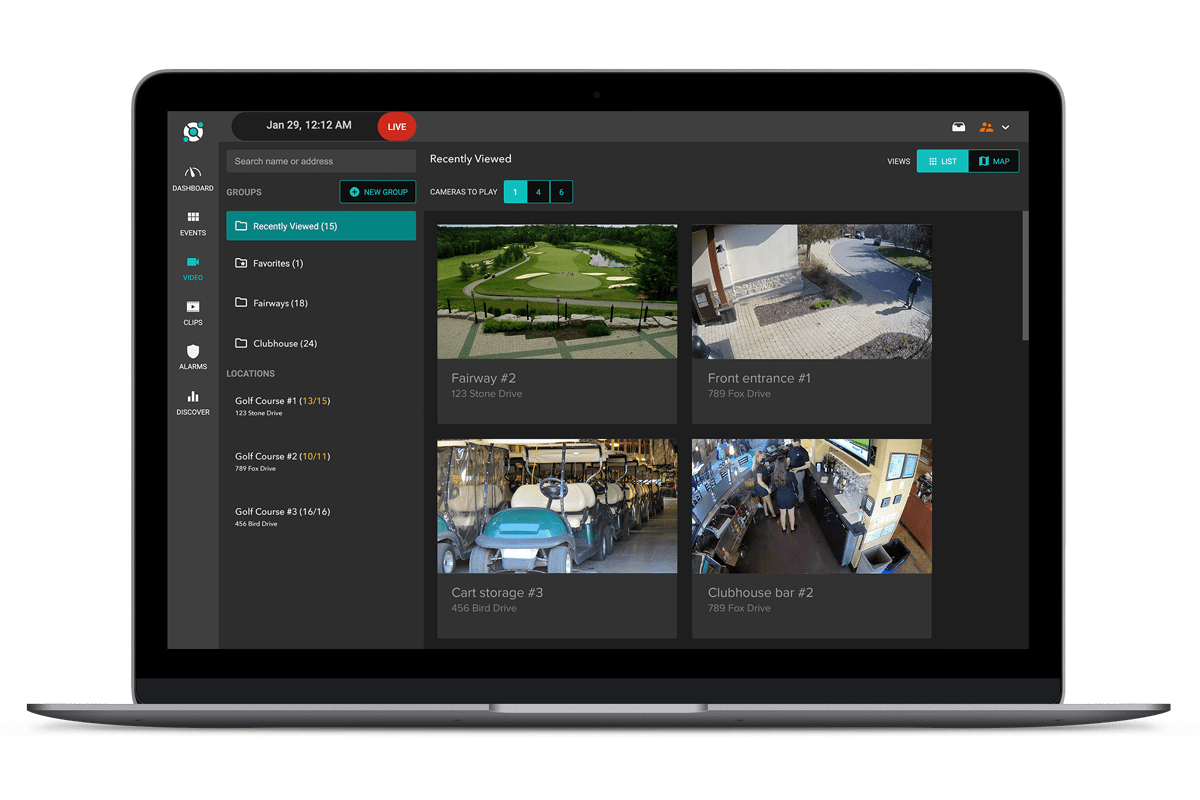The height and width of the screenshot is (800, 1200).
Task: Click the New Group button
Action: tap(377, 192)
